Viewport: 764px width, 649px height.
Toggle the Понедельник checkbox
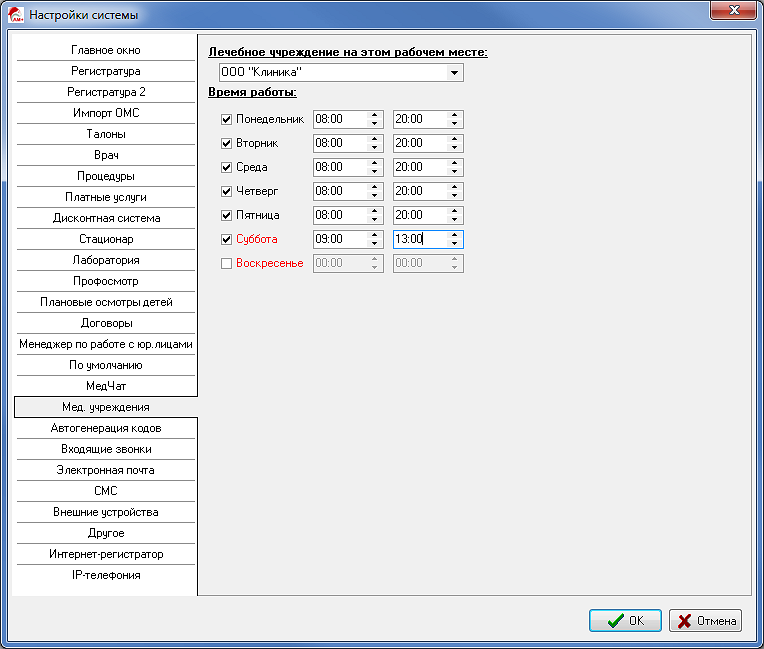[226, 119]
